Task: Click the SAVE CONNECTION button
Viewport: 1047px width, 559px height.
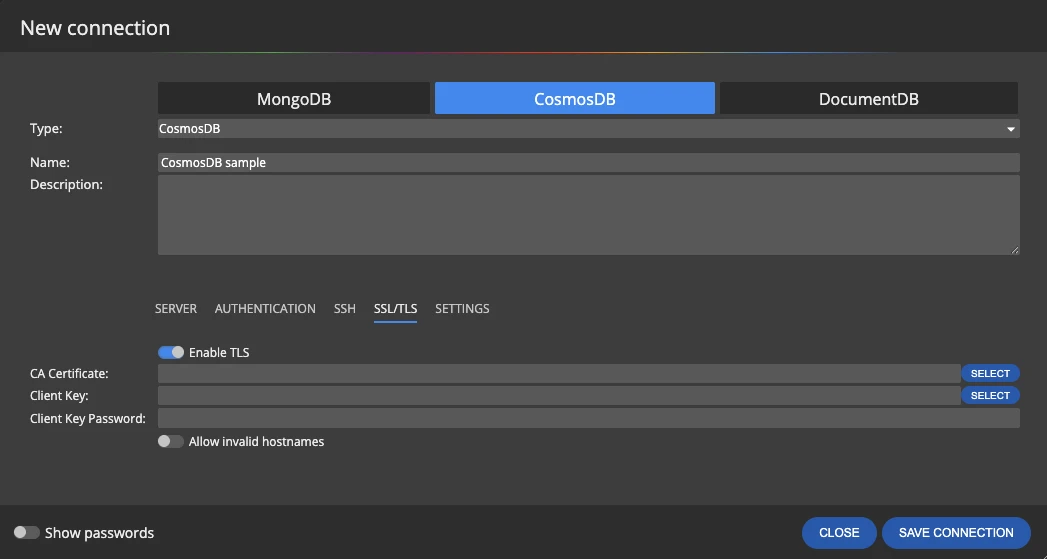Action: pos(956,532)
